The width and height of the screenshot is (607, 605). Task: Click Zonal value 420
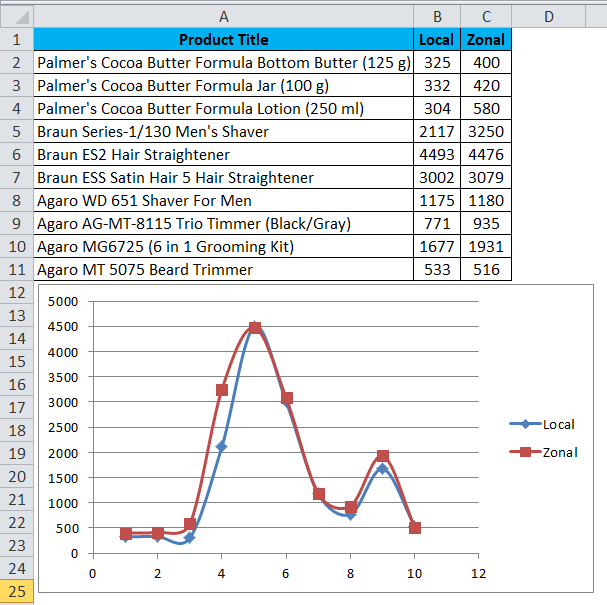click(486, 86)
